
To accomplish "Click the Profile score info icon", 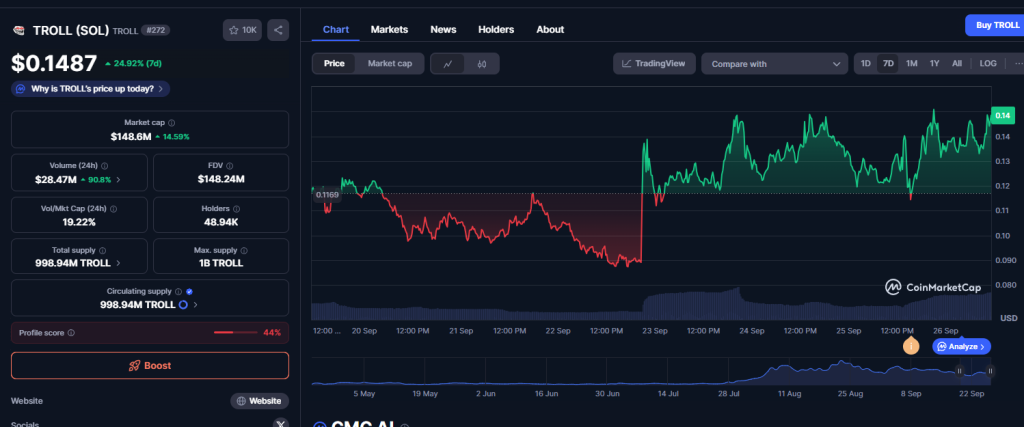I will pyautogui.click(x=71, y=332).
